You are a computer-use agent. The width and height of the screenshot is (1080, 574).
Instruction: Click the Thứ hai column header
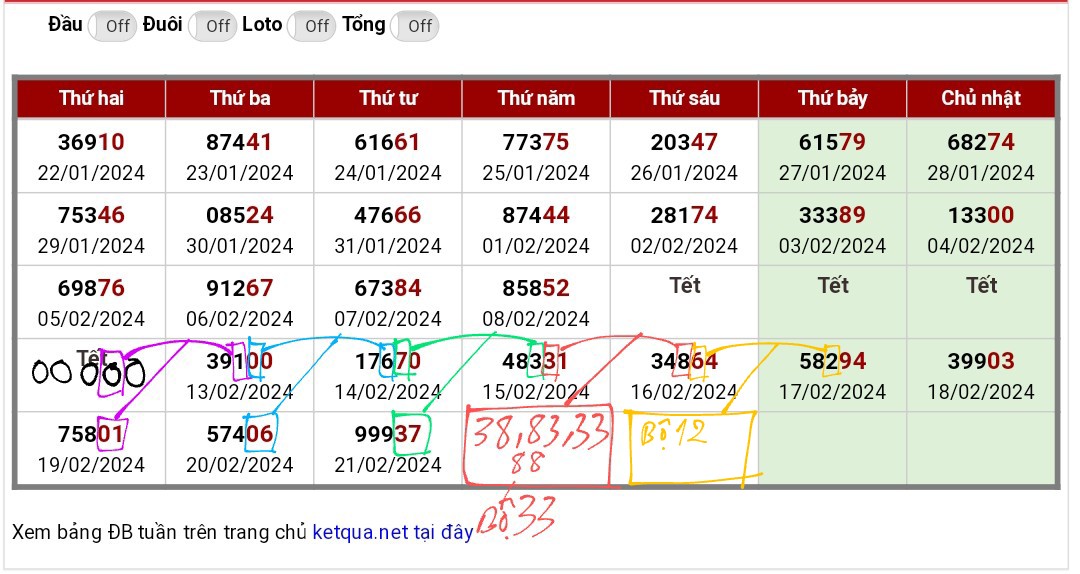(91, 98)
